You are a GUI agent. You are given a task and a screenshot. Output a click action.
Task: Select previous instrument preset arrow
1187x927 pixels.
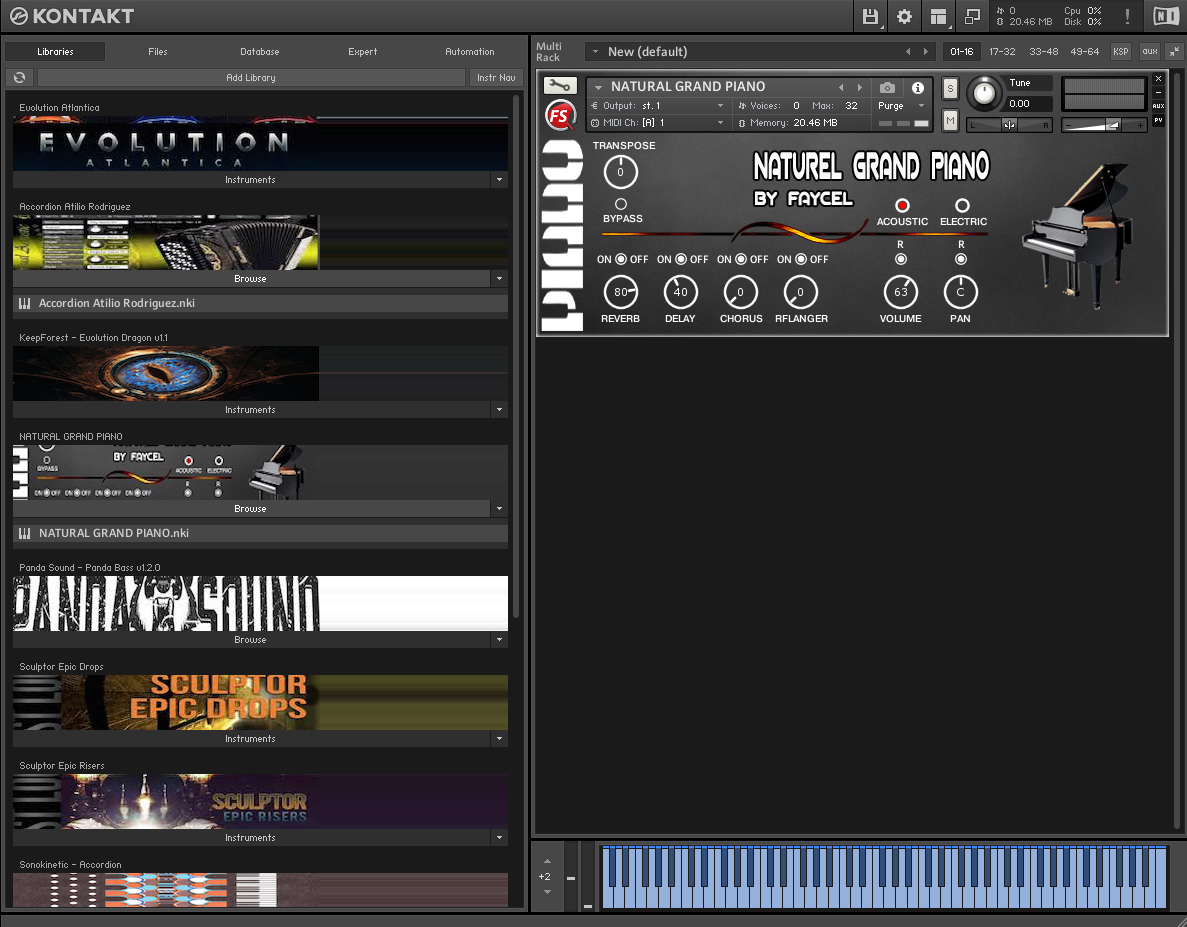(841, 87)
